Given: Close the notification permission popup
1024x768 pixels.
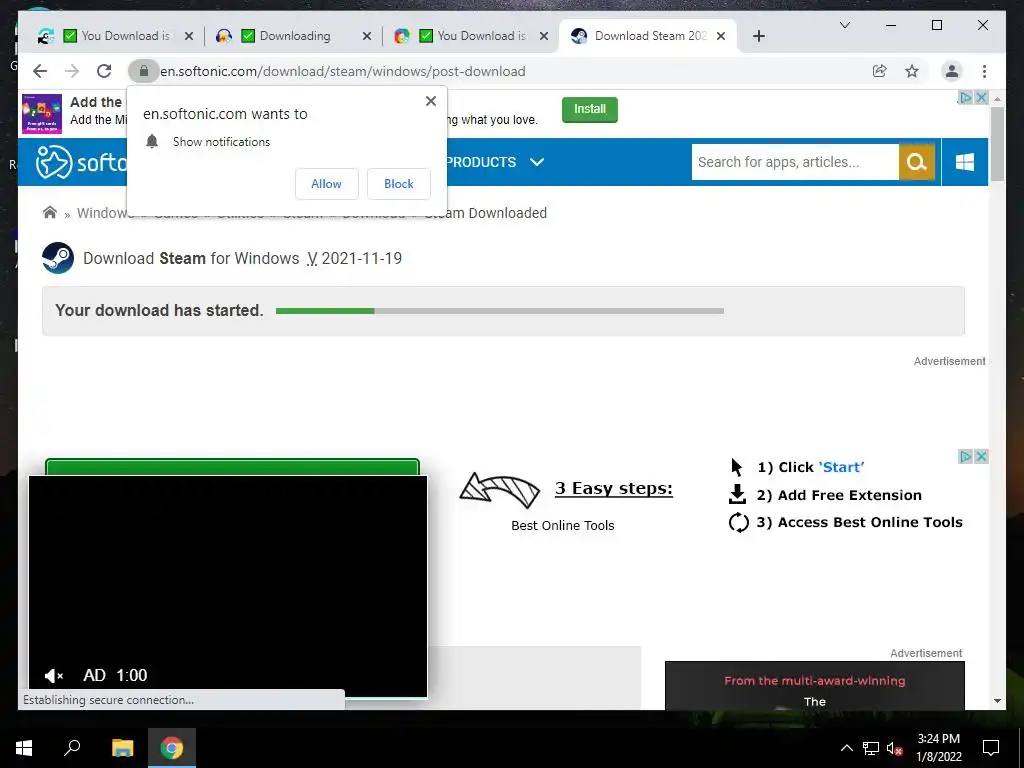Looking at the screenshot, I should (x=430, y=101).
